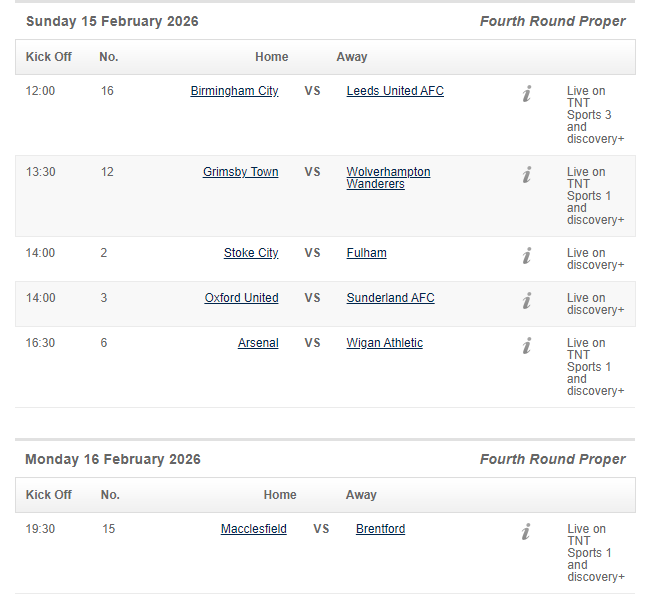The height and width of the screenshot is (605, 649).
Task: Click info icon for Stoke City match
Action: click(x=527, y=256)
